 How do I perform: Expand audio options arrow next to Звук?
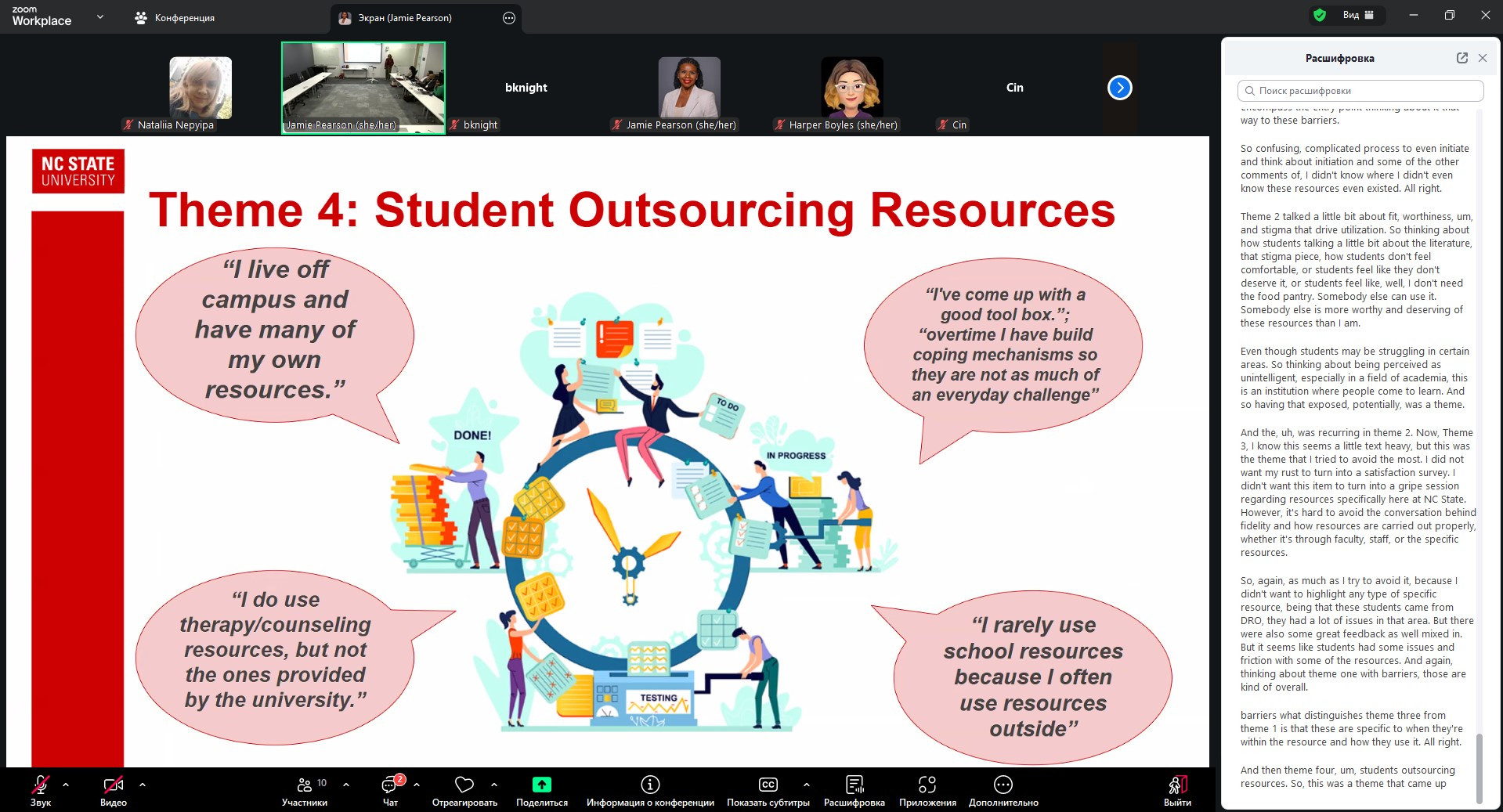coord(66,784)
